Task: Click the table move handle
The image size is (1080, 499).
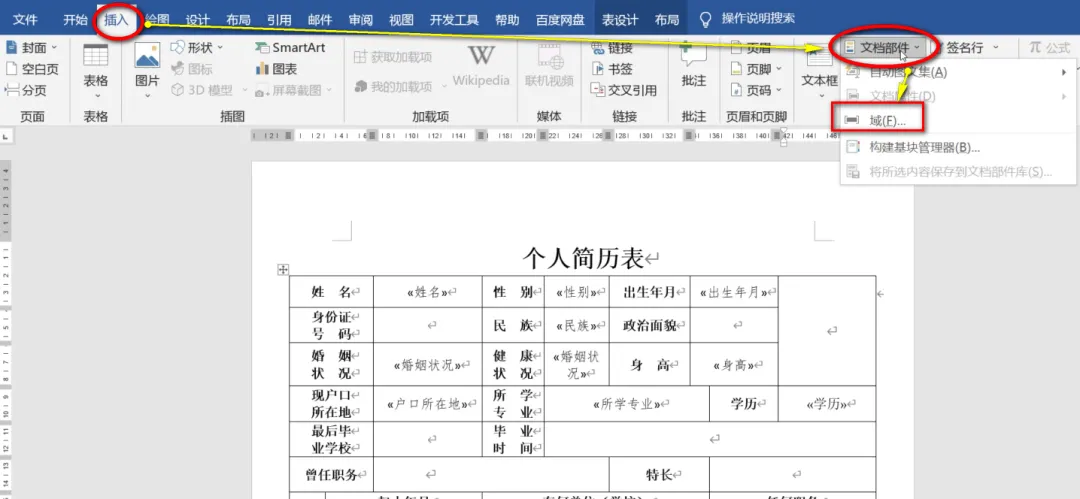Action: [282, 269]
